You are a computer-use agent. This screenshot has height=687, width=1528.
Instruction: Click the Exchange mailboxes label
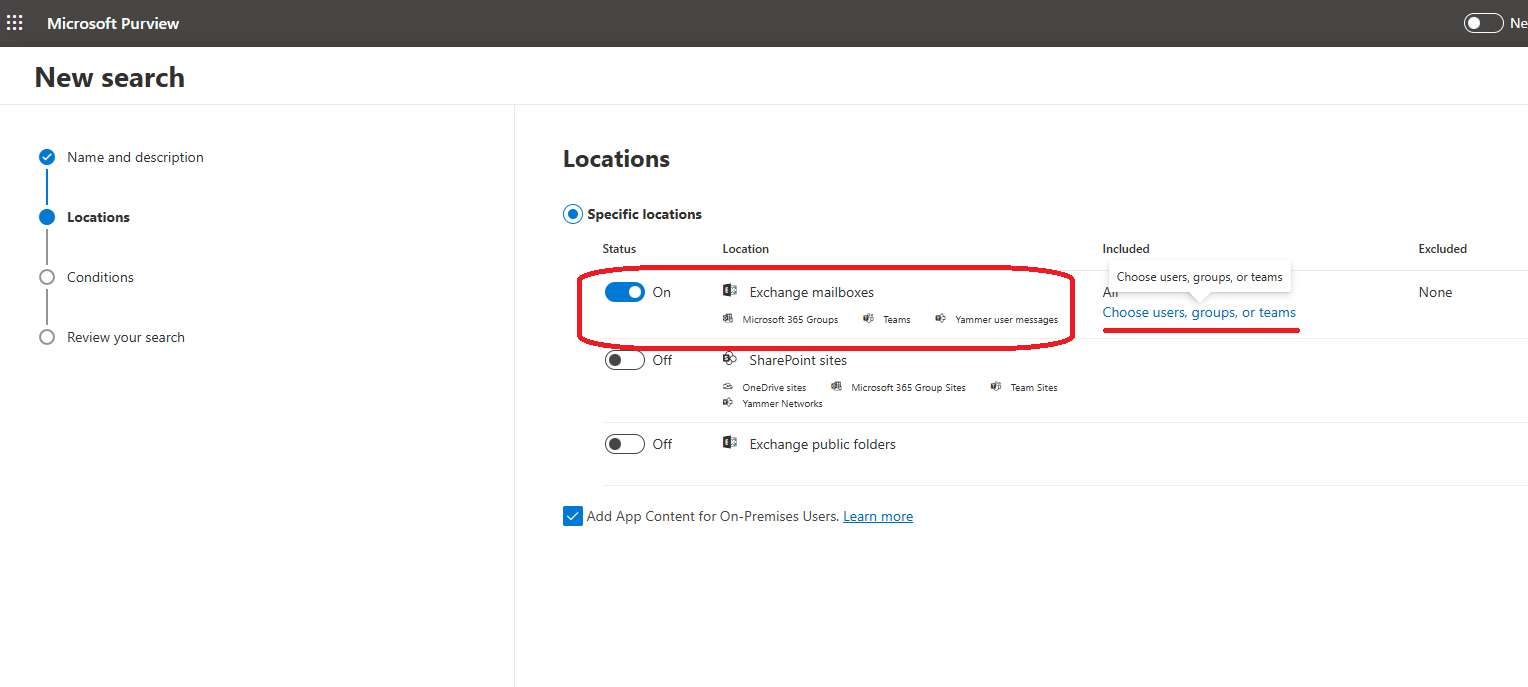click(x=812, y=292)
